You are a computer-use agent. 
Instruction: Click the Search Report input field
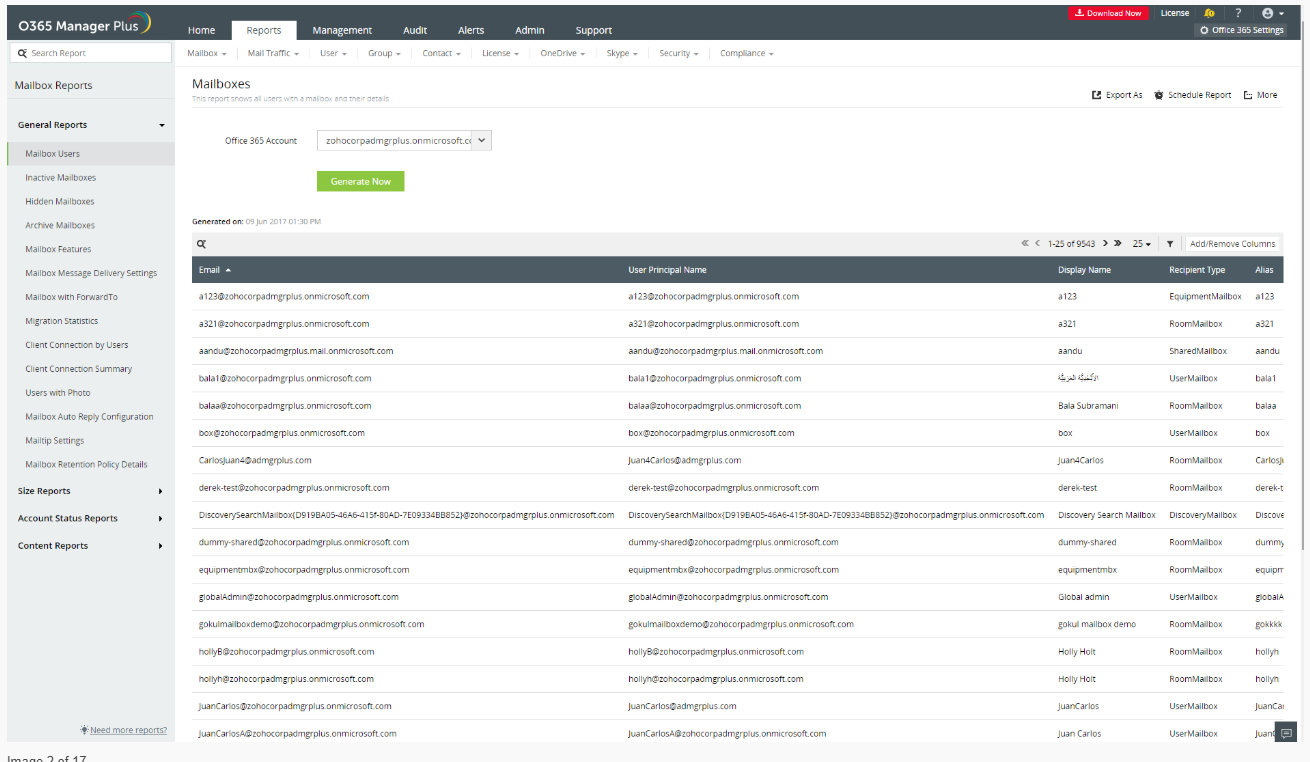90,52
